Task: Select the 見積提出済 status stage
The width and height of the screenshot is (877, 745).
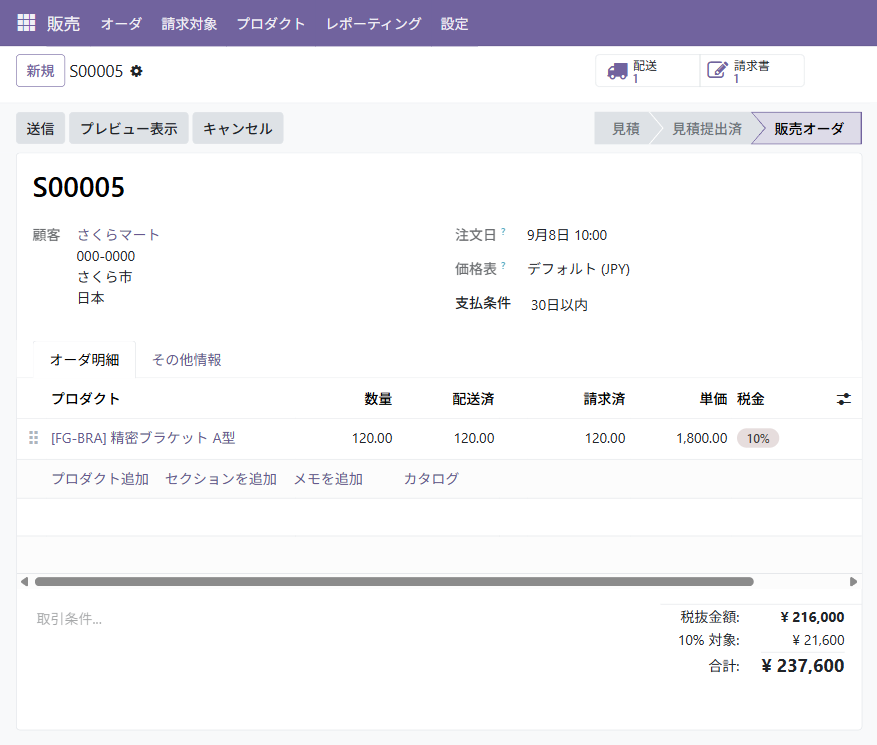Action: click(x=706, y=129)
